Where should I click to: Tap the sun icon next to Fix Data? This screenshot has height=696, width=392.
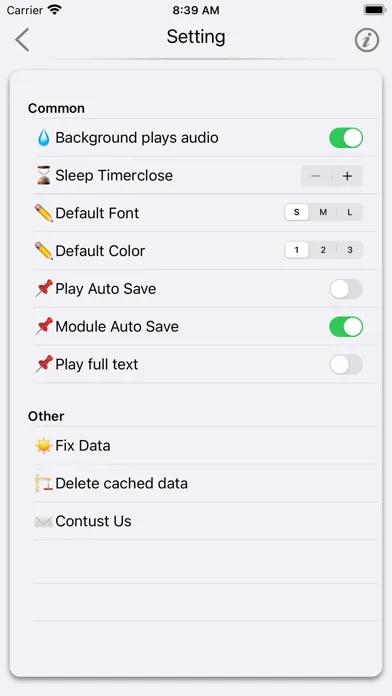(x=44, y=445)
